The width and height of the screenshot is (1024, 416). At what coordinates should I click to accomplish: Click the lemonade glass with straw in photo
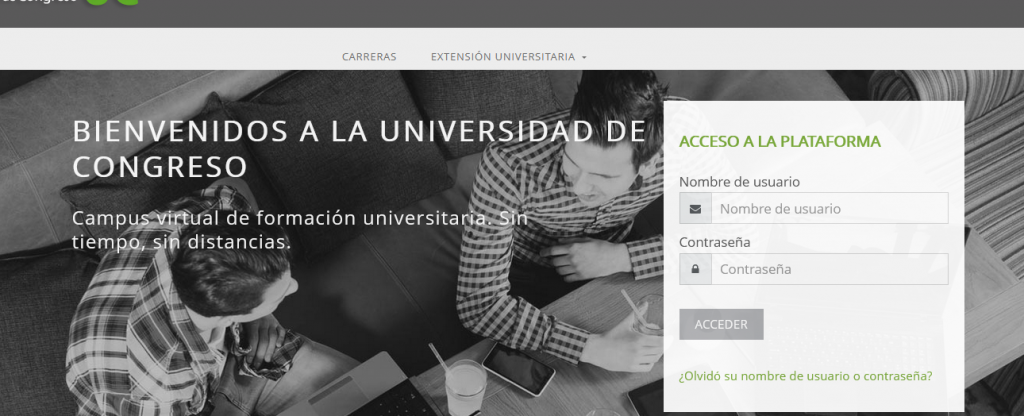[x=464, y=385]
